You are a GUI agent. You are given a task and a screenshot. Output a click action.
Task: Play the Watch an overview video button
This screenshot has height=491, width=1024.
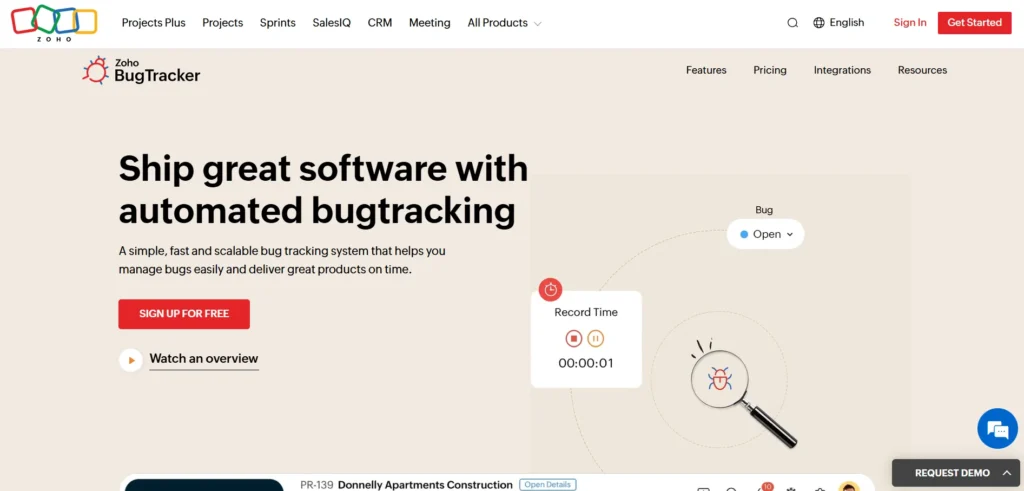(131, 360)
